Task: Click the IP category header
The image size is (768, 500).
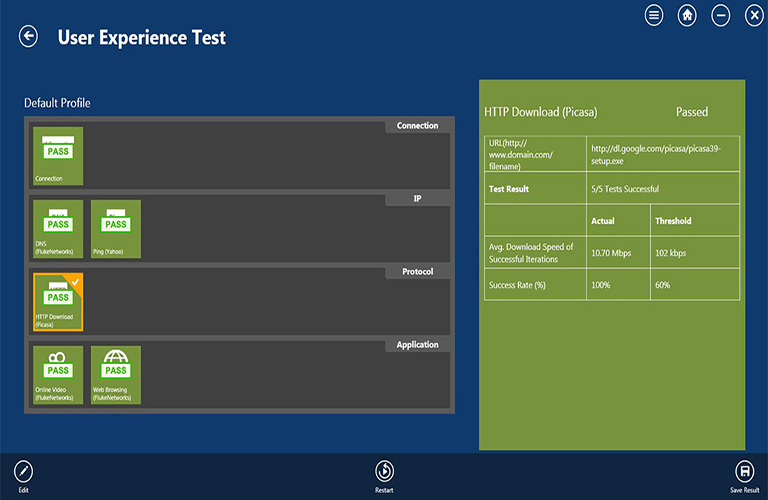Action: (x=417, y=199)
